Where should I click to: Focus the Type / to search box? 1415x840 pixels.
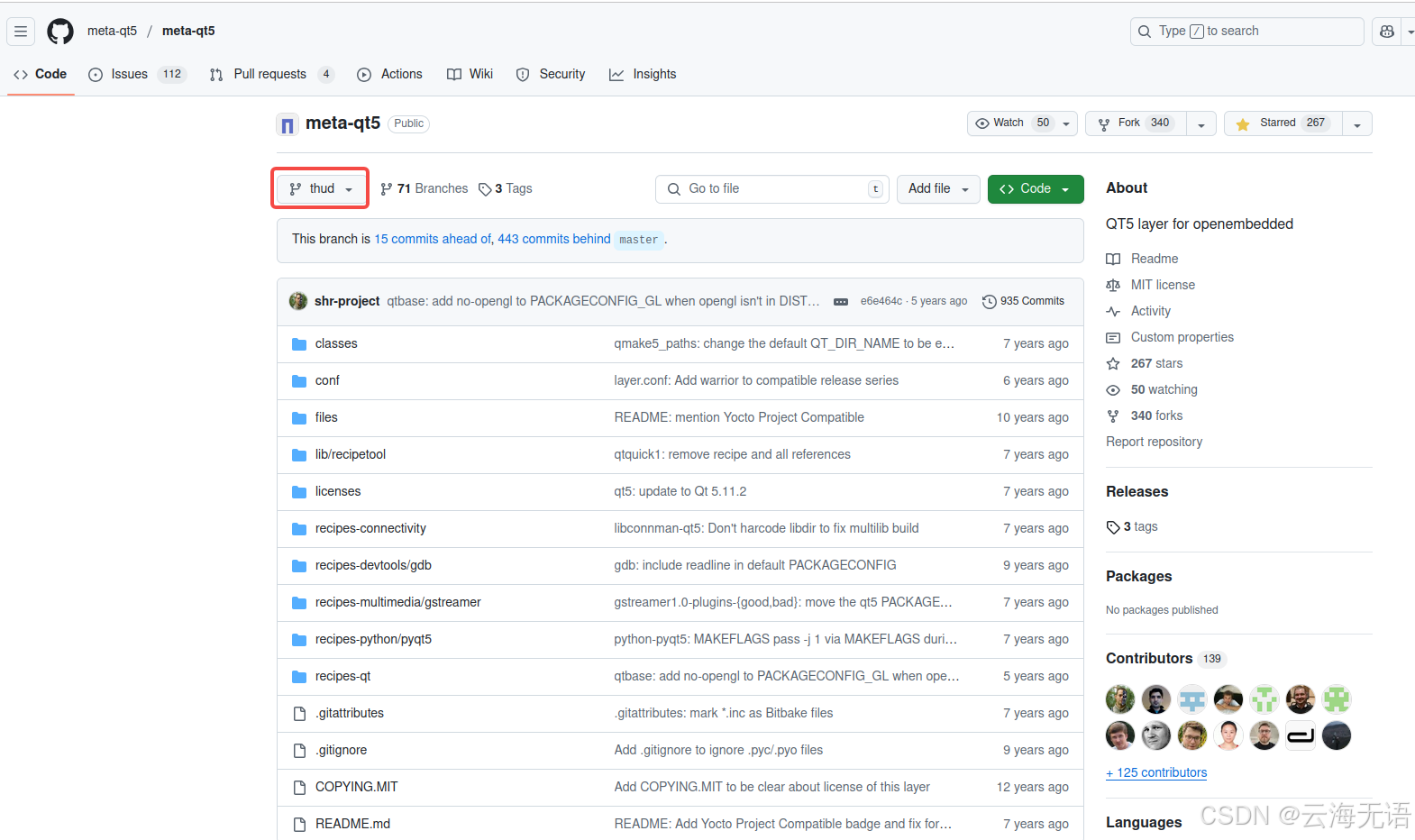click(x=1246, y=31)
